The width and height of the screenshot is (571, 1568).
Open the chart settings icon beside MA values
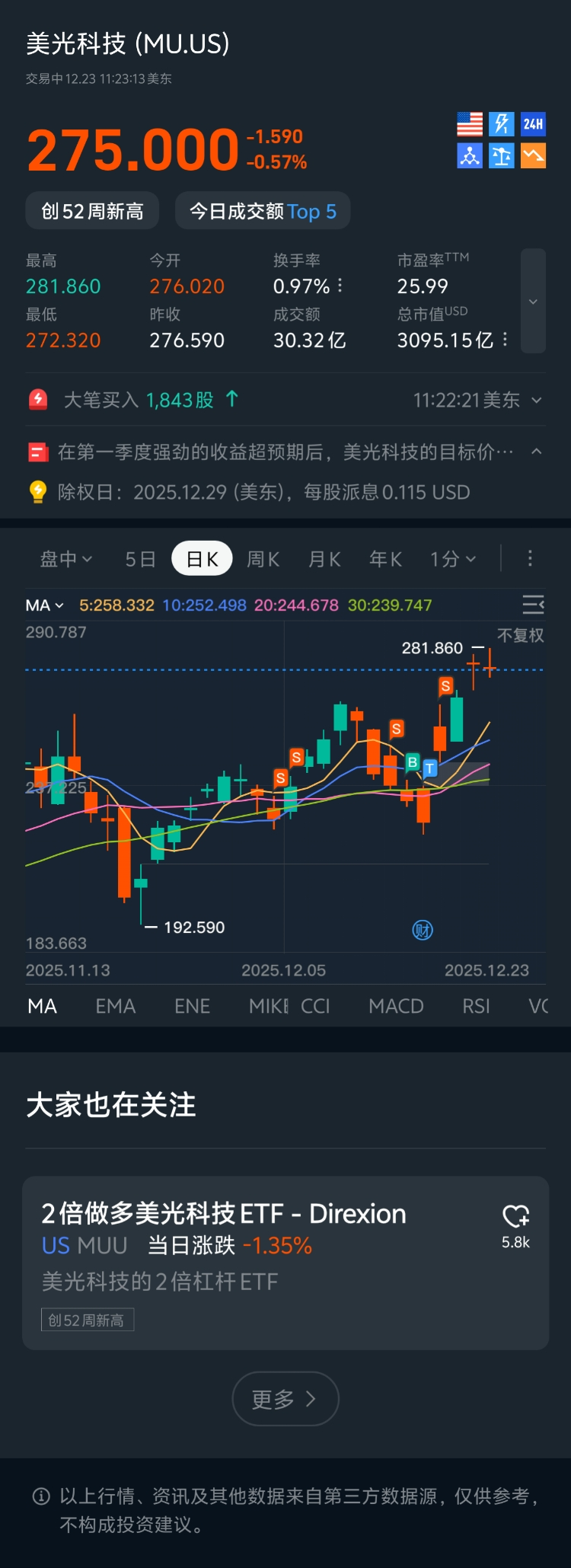coord(533,605)
